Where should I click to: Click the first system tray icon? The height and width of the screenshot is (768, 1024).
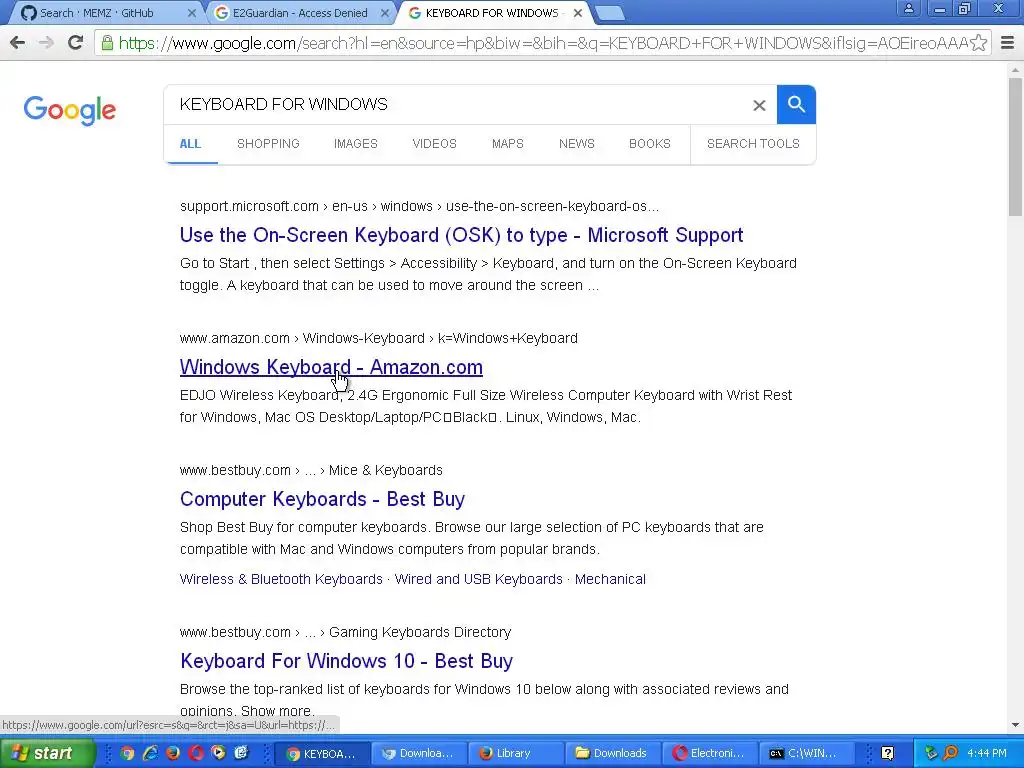tap(931, 753)
